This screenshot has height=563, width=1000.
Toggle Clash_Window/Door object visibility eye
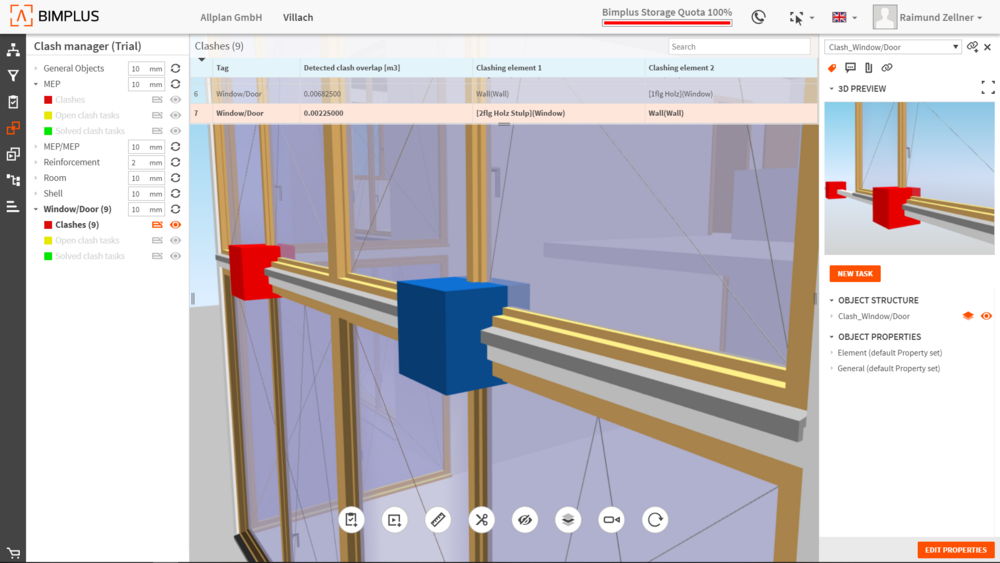click(x=986, y=316)
